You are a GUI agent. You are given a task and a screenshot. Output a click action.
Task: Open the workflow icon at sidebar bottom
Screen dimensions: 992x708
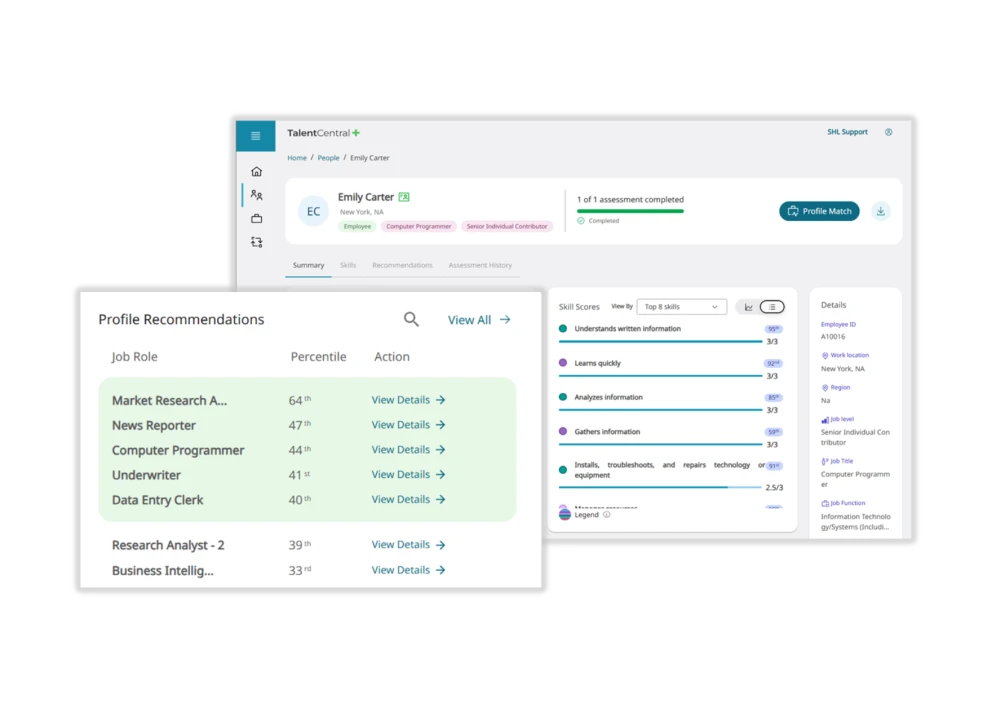(256, 242)
